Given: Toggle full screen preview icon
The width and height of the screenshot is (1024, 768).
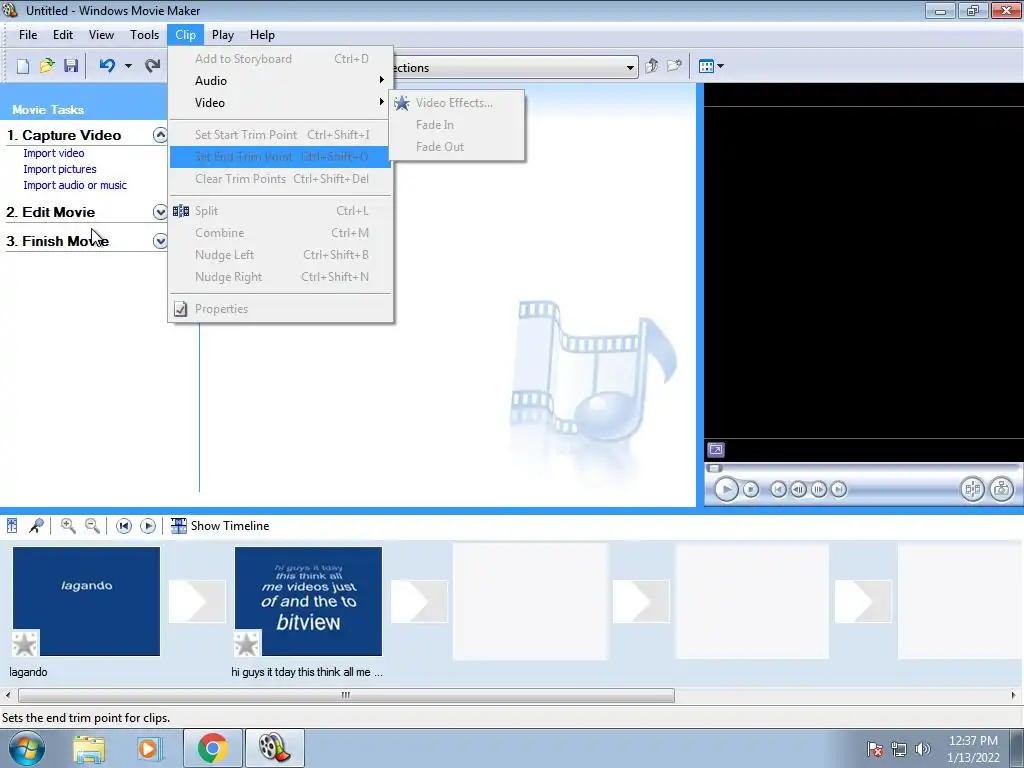Looking at the screenshot, I should tap(716, 450).
